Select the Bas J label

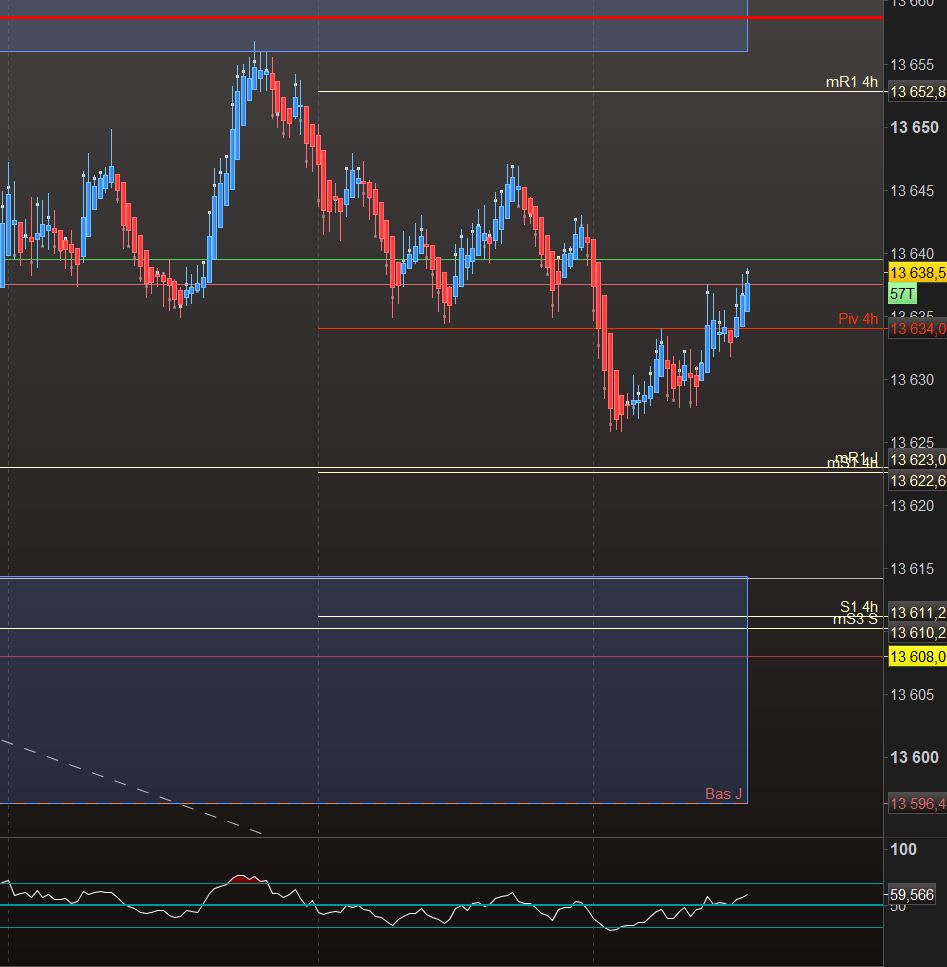click(723, 794)
